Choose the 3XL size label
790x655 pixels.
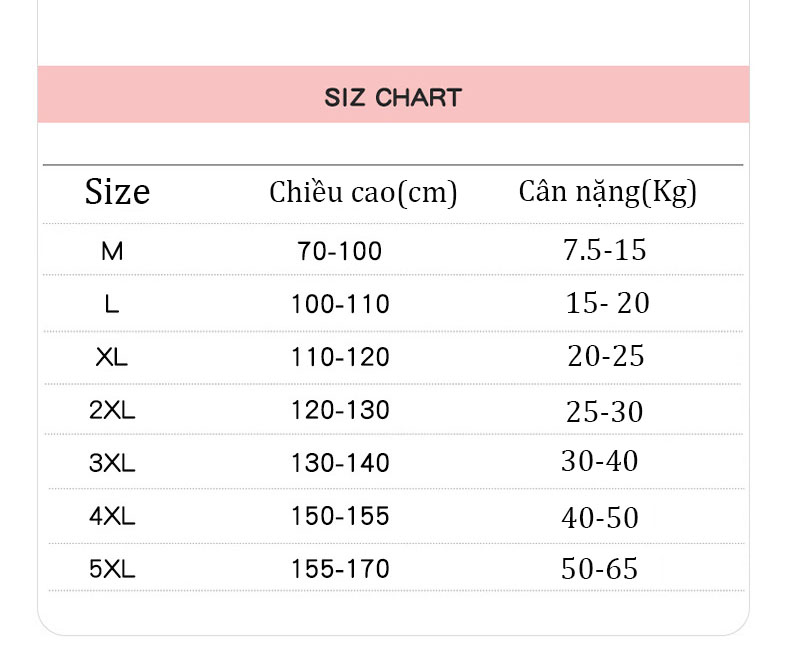click(x=112, y=463)
